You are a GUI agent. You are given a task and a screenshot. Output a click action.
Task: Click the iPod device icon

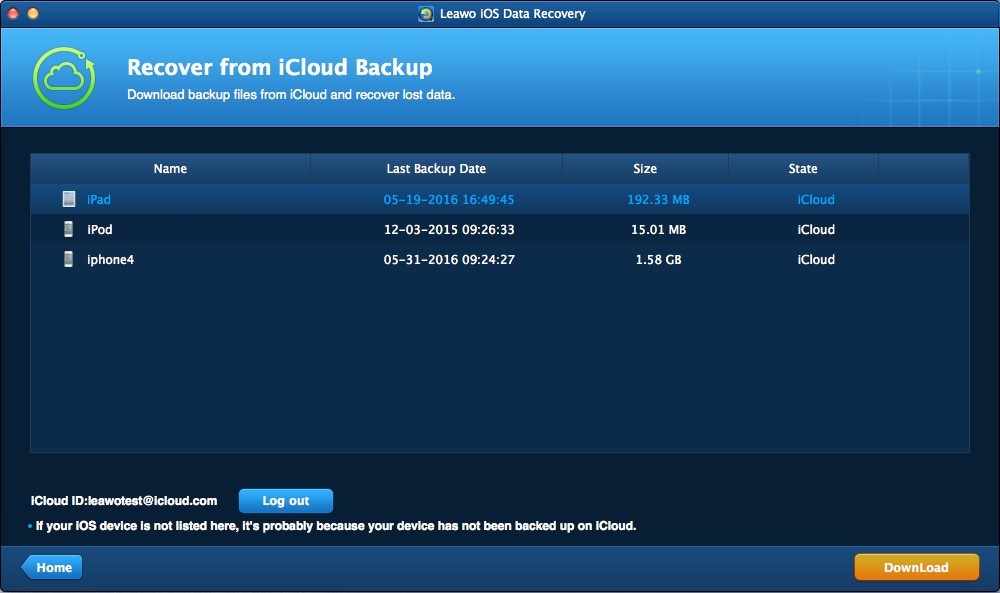69,229
